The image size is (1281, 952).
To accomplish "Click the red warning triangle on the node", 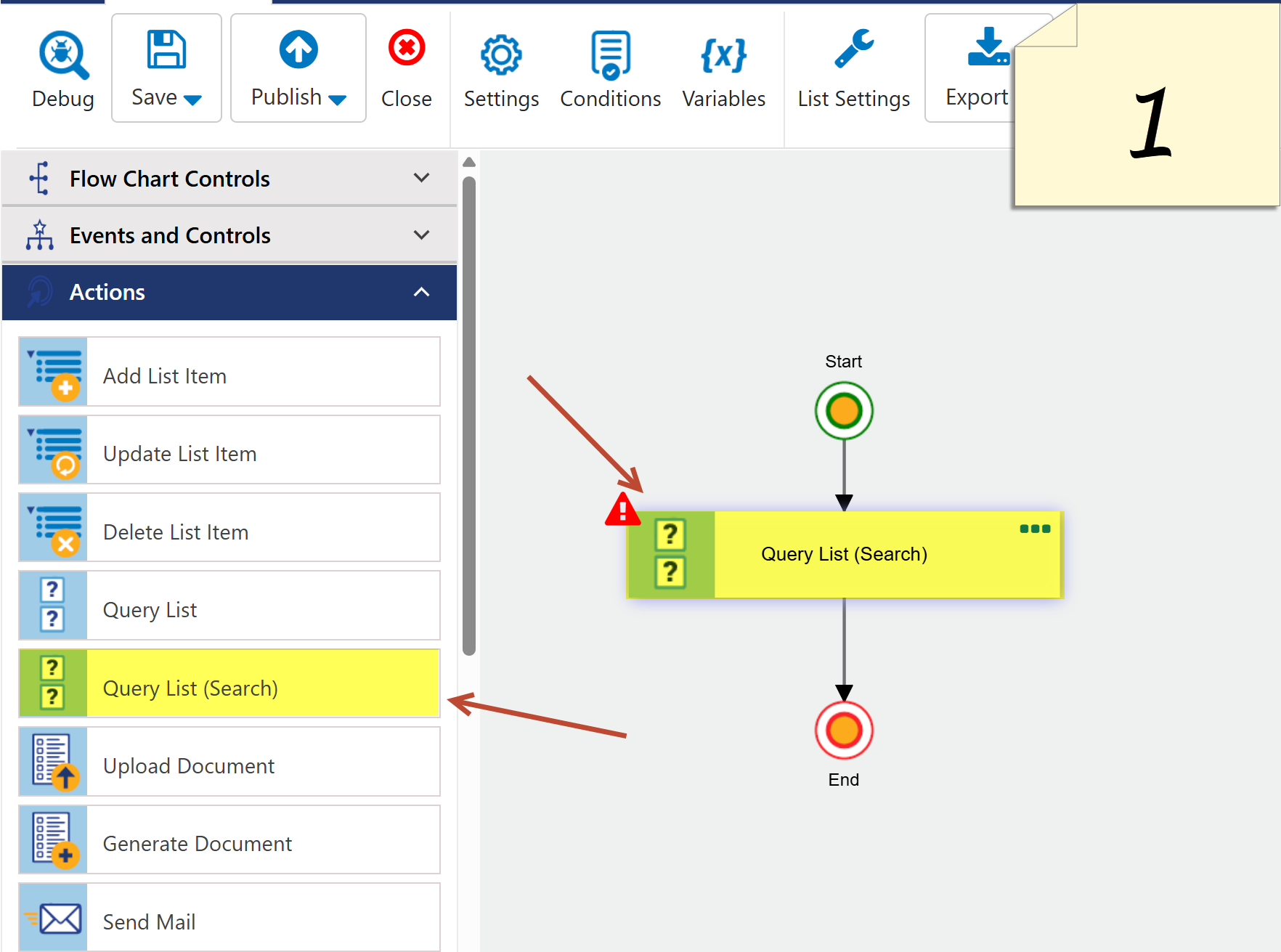I will click(622, 510).
